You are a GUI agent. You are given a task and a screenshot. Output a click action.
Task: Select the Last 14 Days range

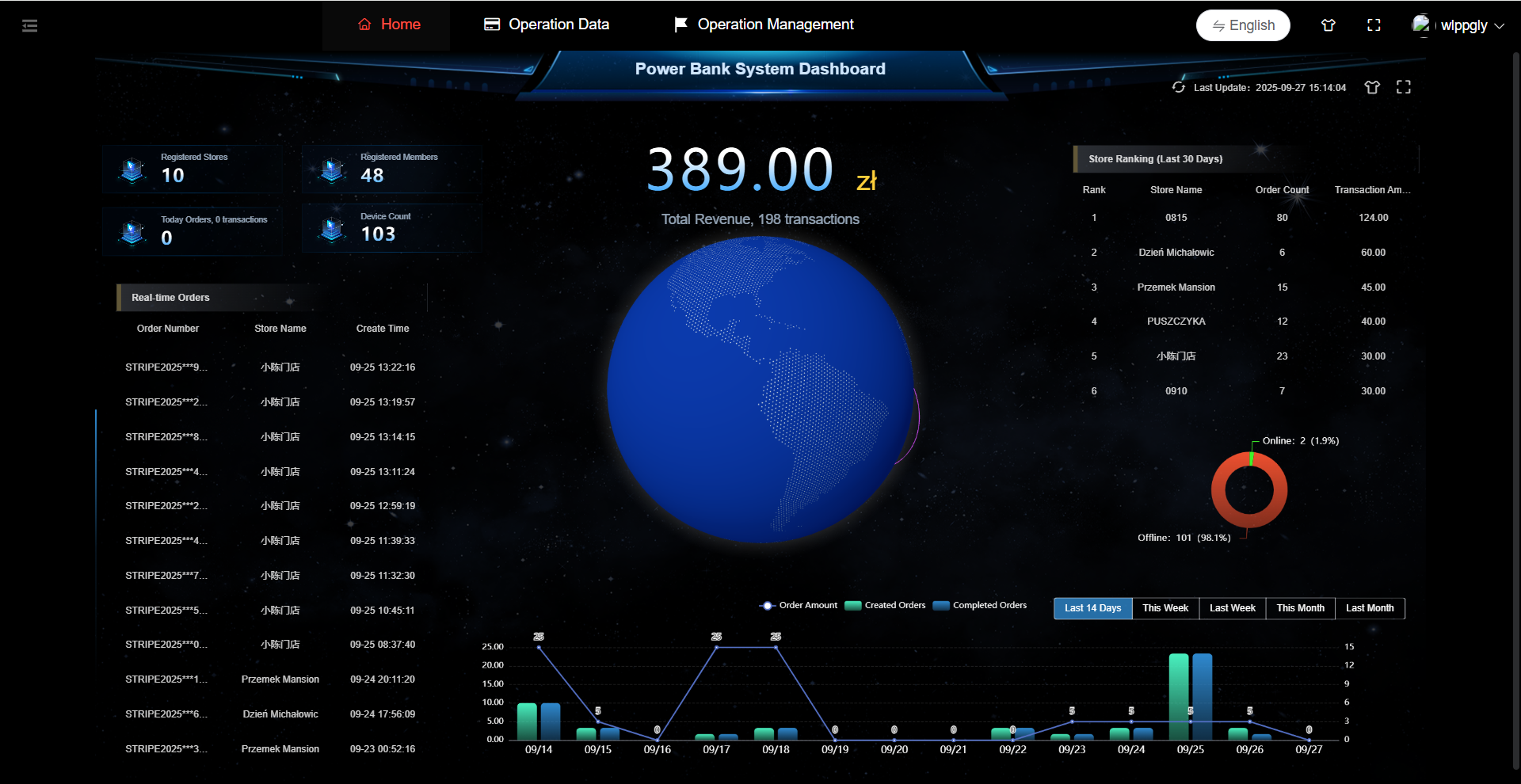(1092, 608)
